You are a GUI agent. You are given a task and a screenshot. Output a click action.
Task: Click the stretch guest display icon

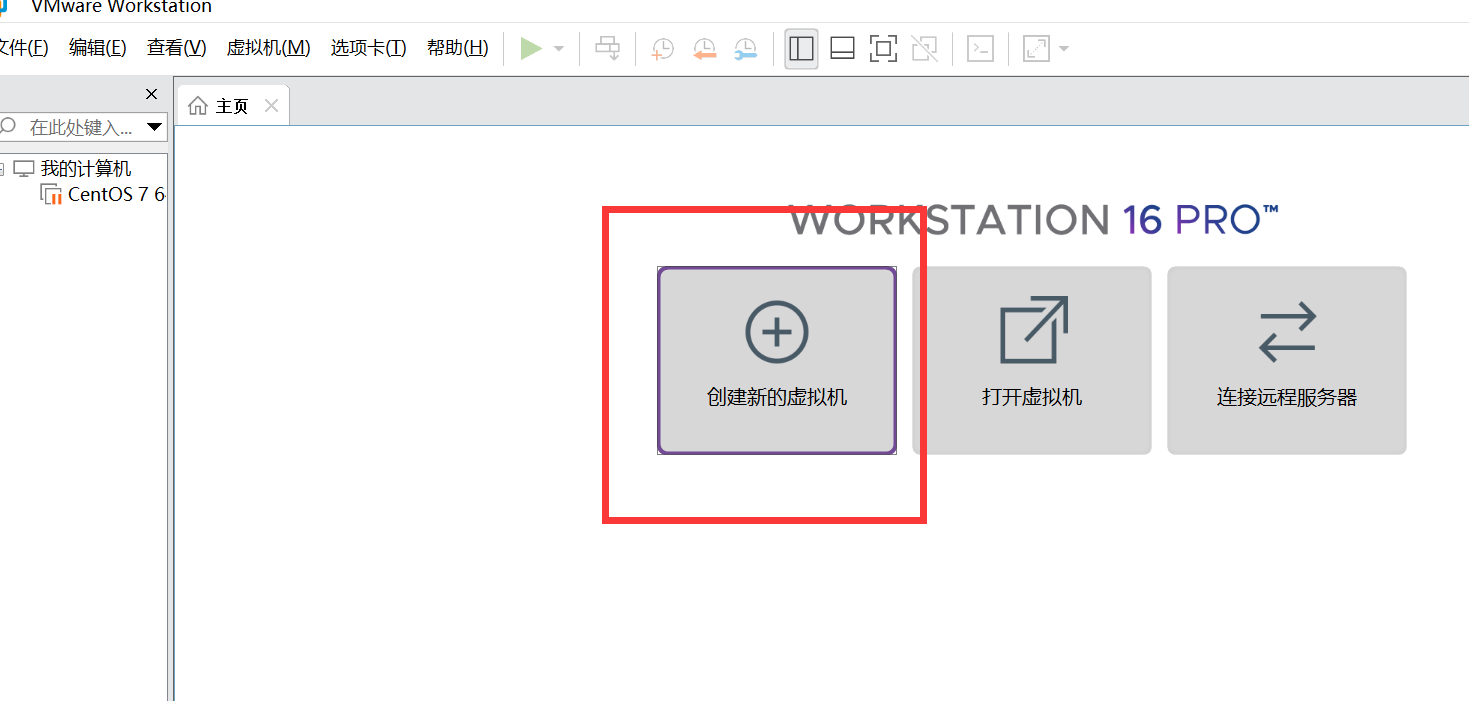coord(1036,48)
